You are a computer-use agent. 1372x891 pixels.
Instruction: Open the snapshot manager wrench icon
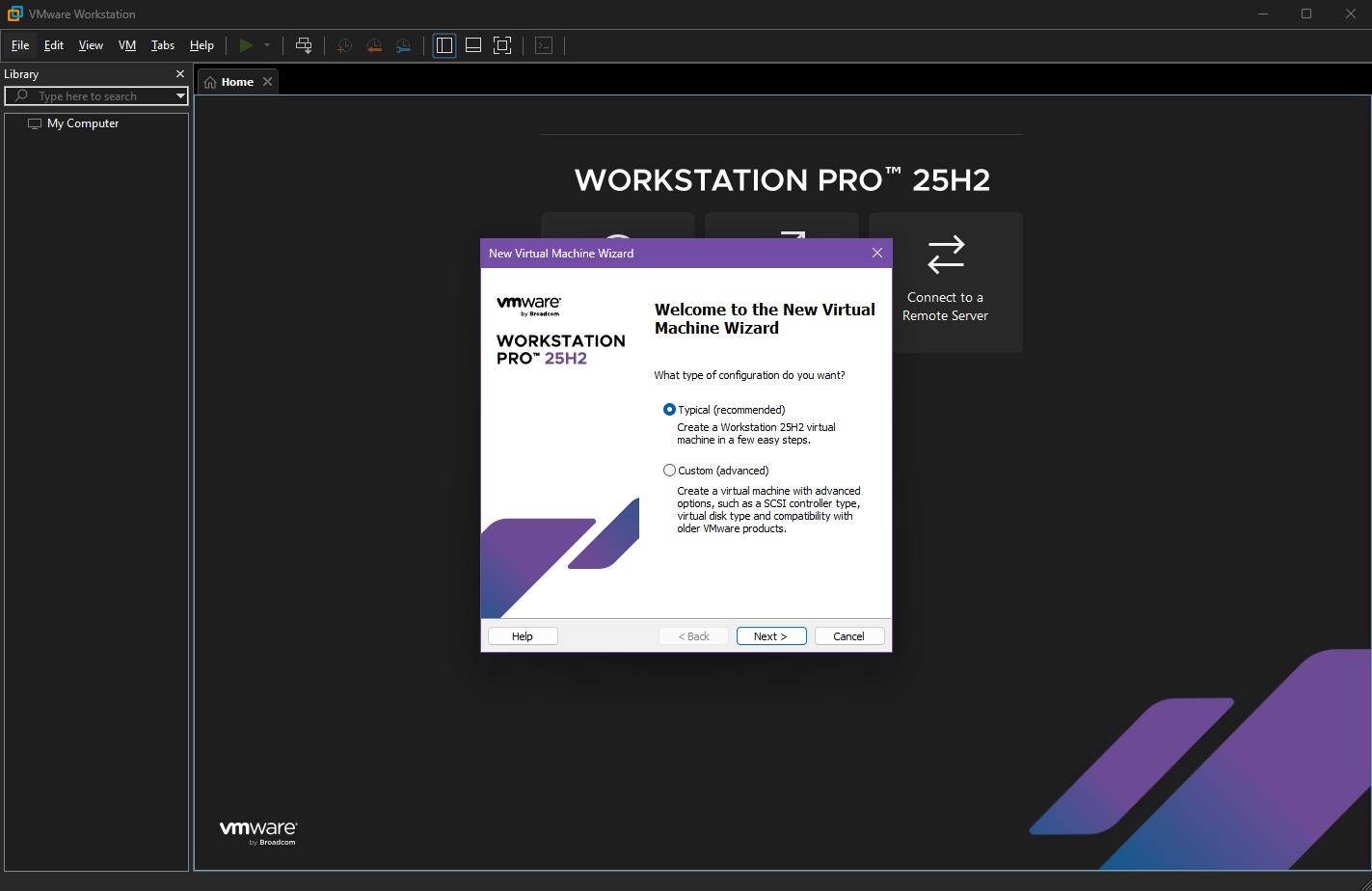[403, 45]
